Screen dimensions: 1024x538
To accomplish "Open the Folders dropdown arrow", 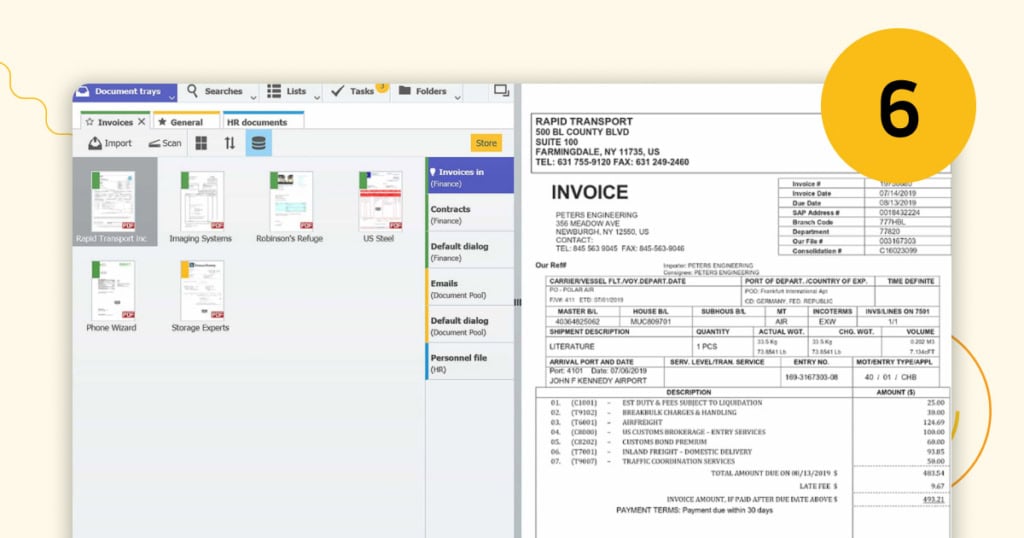I will [457, 97].
